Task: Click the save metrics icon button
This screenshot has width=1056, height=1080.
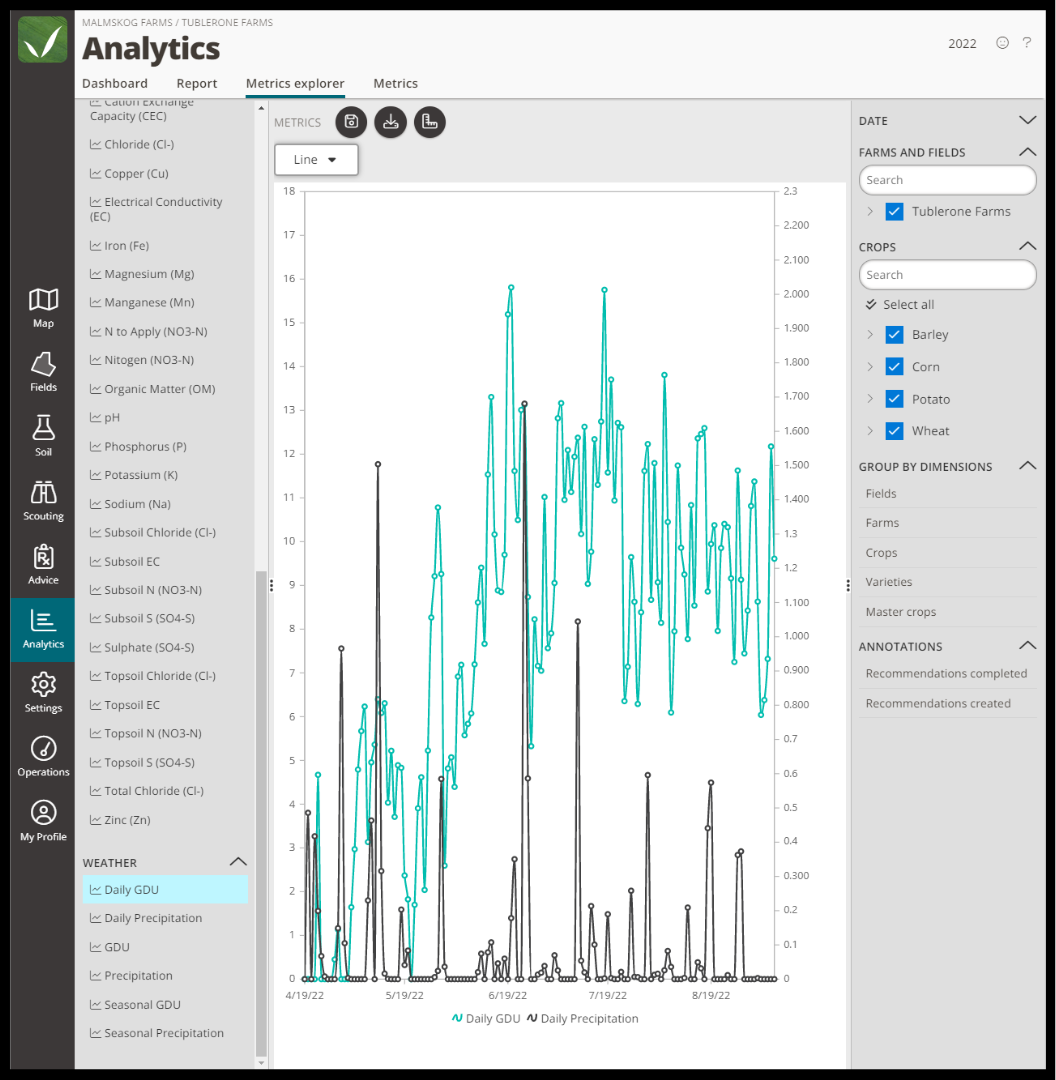Action: [351, 122]
